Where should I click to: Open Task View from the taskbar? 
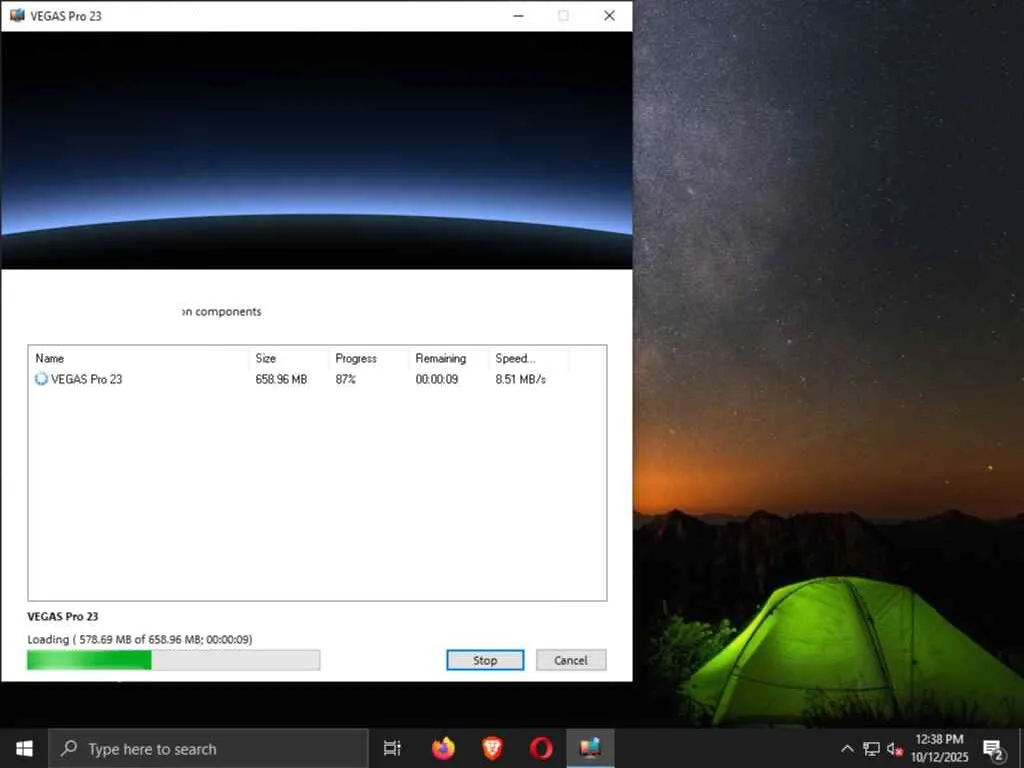tap(392, 748)
